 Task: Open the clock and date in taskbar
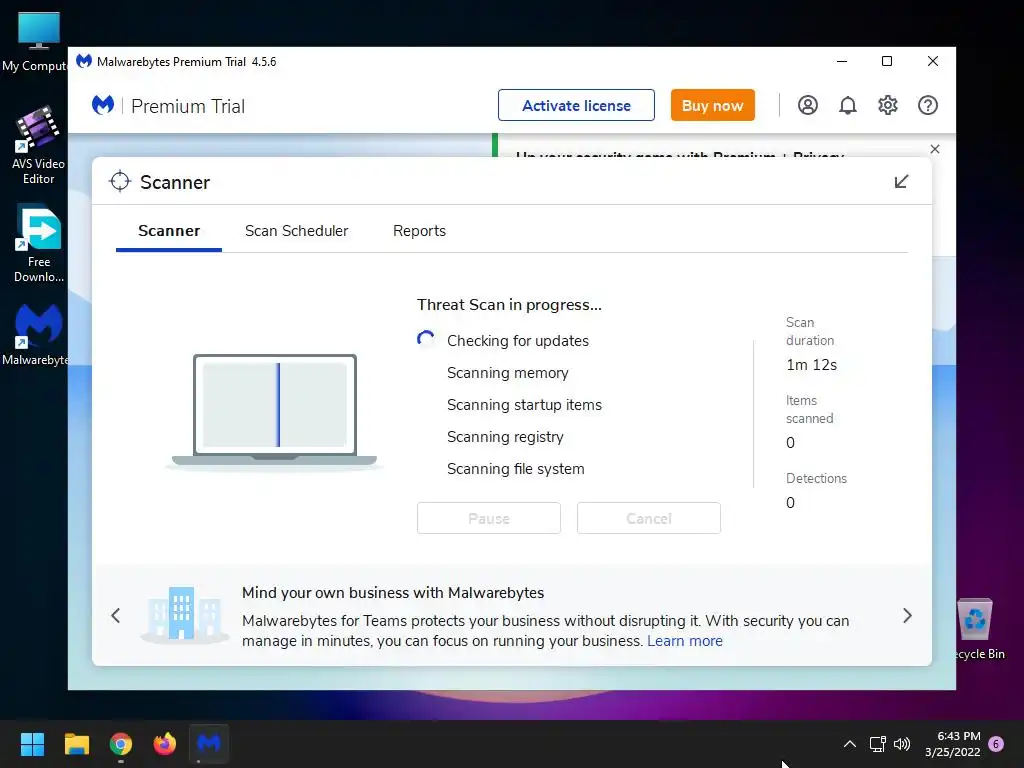click(952, 744)
